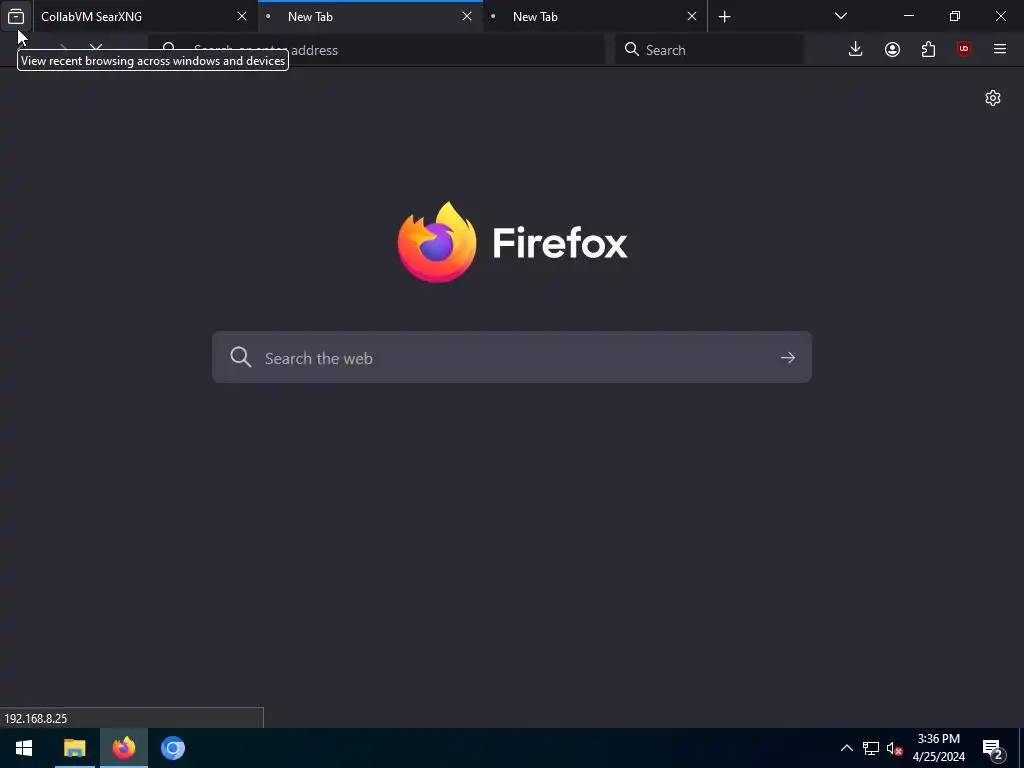Minimize the Firefox window
The width and height of the screenshot is (1024, 768).
click(x=909, y=16)
